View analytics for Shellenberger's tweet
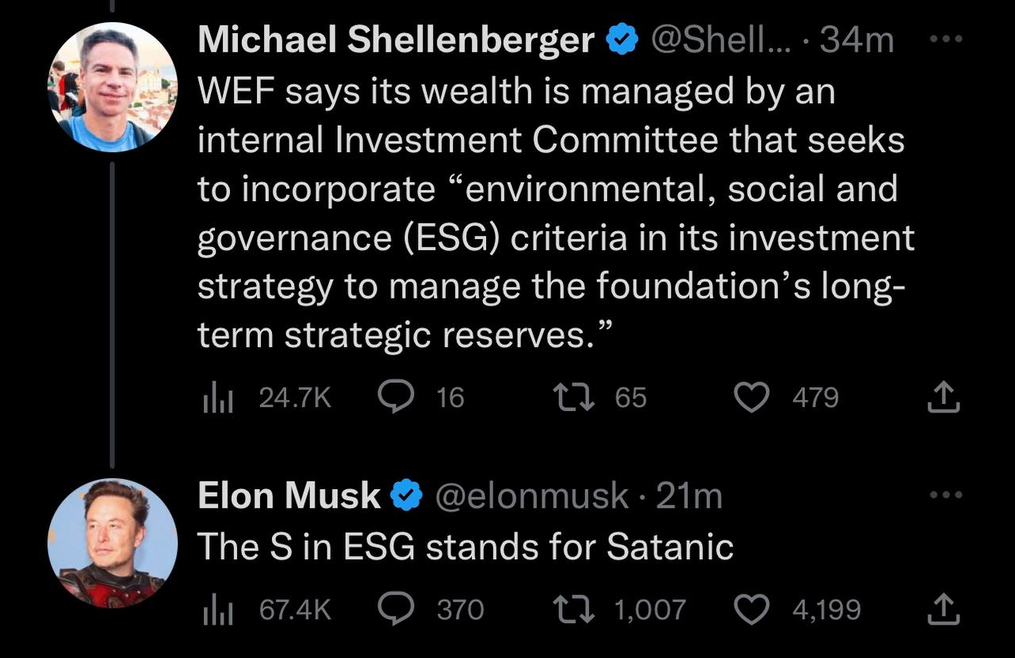The width and height of the screenshot is (1015, 658). pos(217,398)
